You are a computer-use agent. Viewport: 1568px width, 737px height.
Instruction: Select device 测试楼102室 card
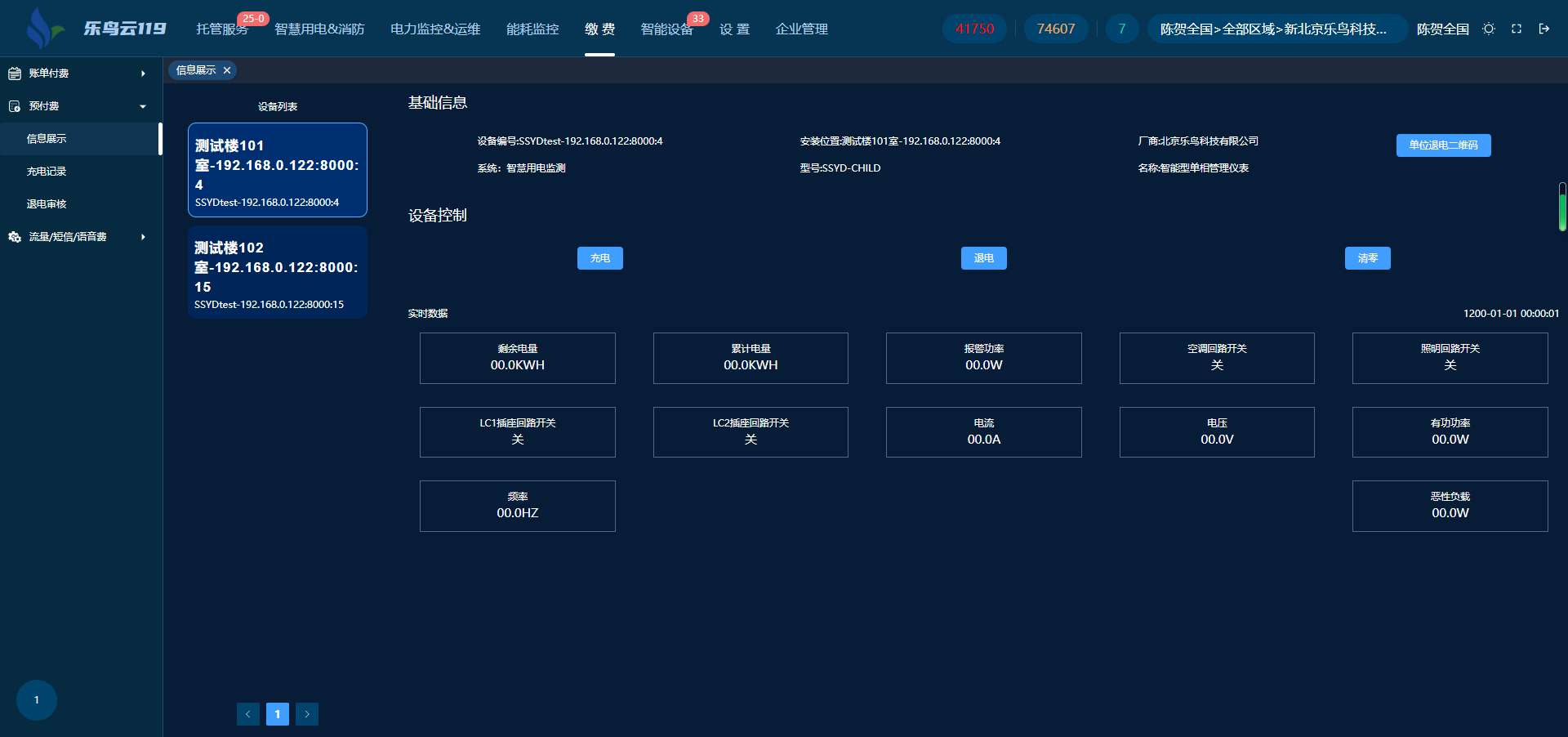point(277,273)
